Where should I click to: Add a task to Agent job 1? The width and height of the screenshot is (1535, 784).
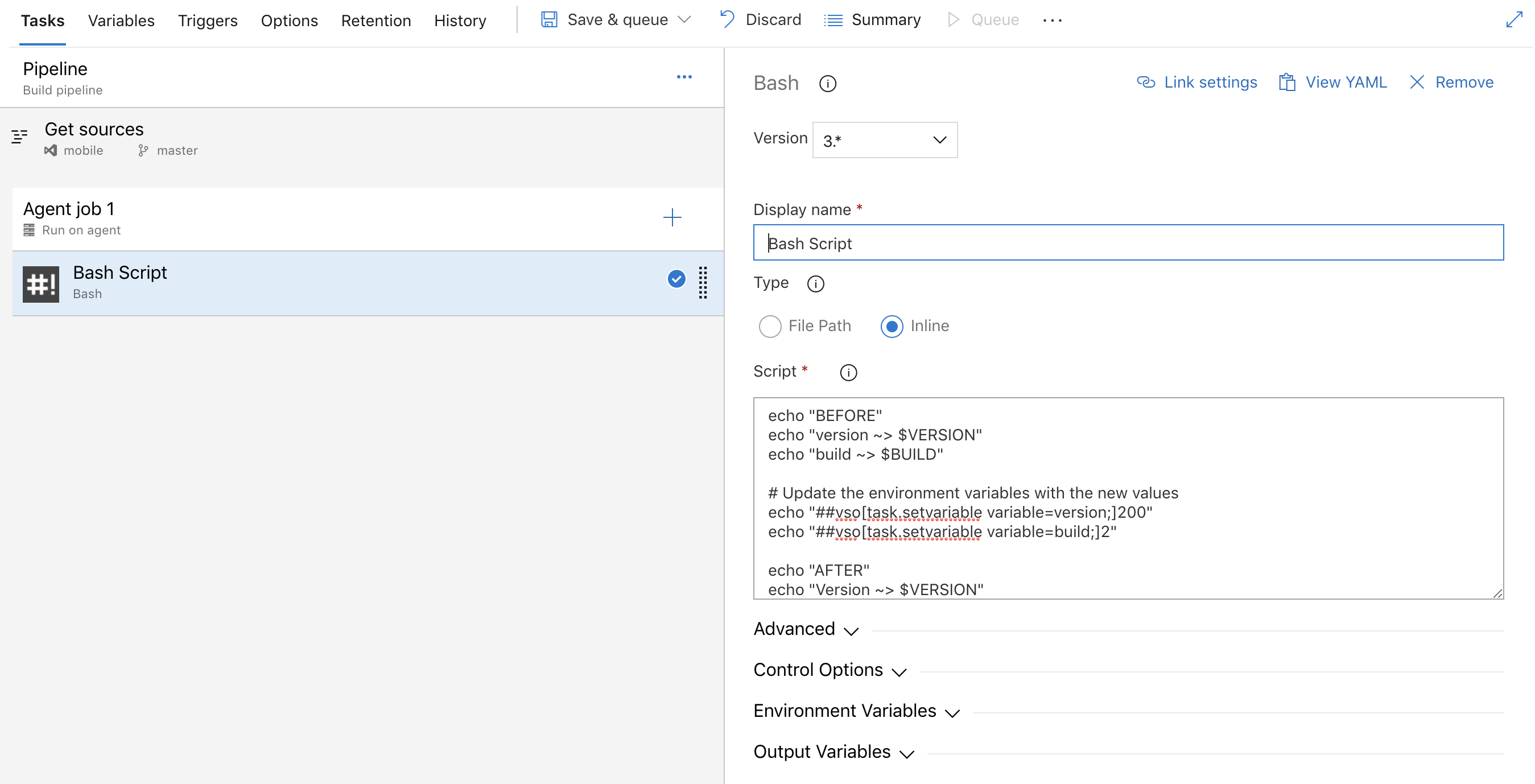pyautogui.click(x=672, y=217)
